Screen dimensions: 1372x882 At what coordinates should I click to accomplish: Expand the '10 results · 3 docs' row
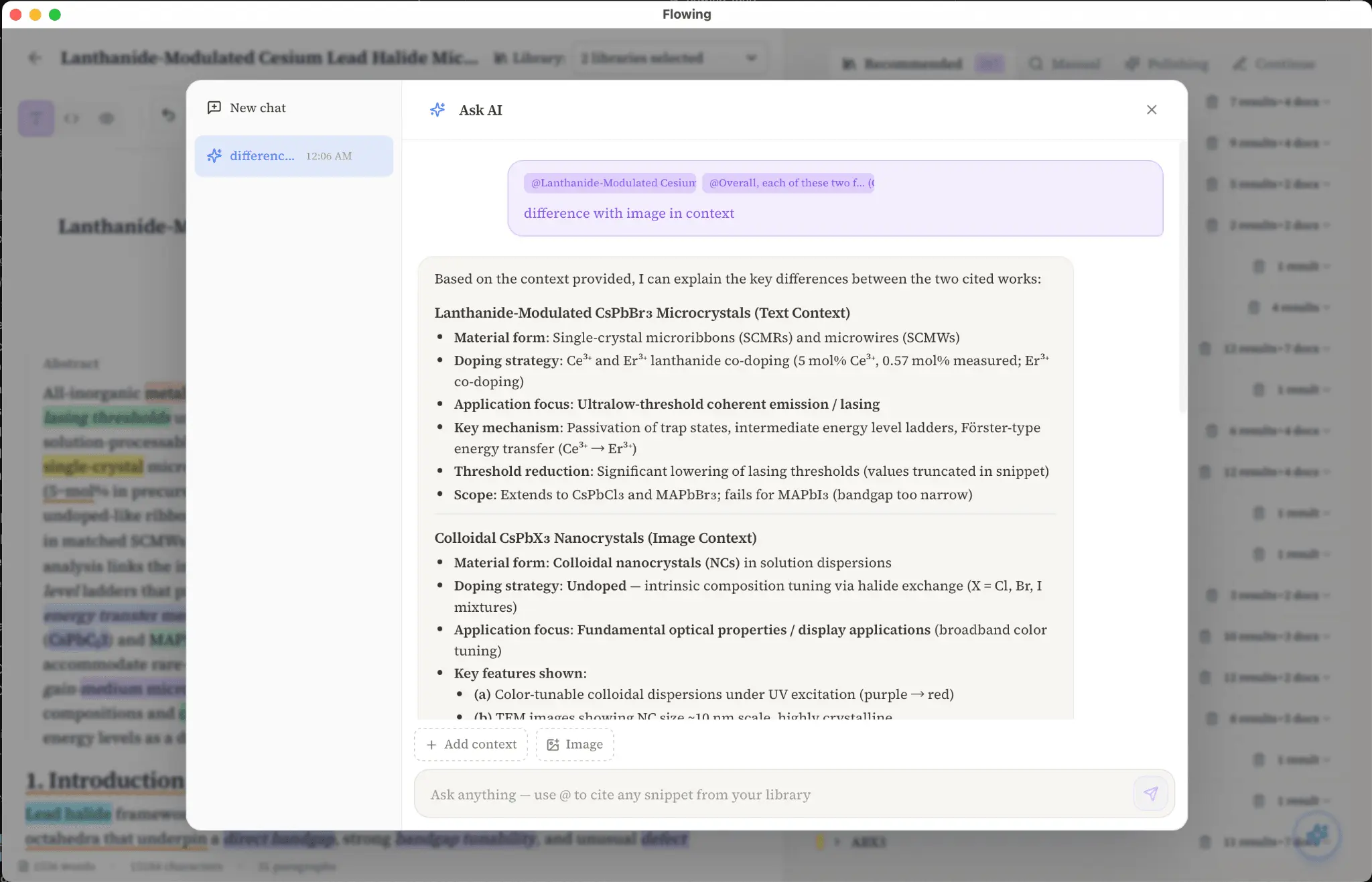pyautogui.click(x=1276, y=636)
